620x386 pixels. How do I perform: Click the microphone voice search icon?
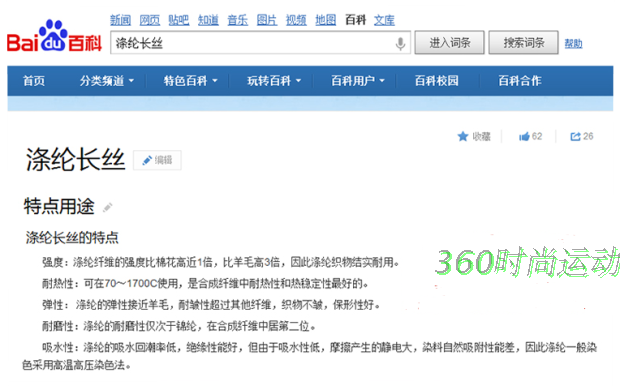point(400,43)
